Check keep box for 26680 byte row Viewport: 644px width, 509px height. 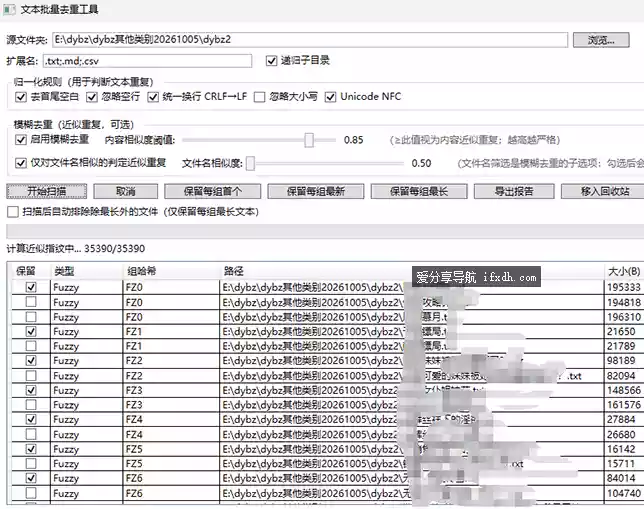[31, 434]
